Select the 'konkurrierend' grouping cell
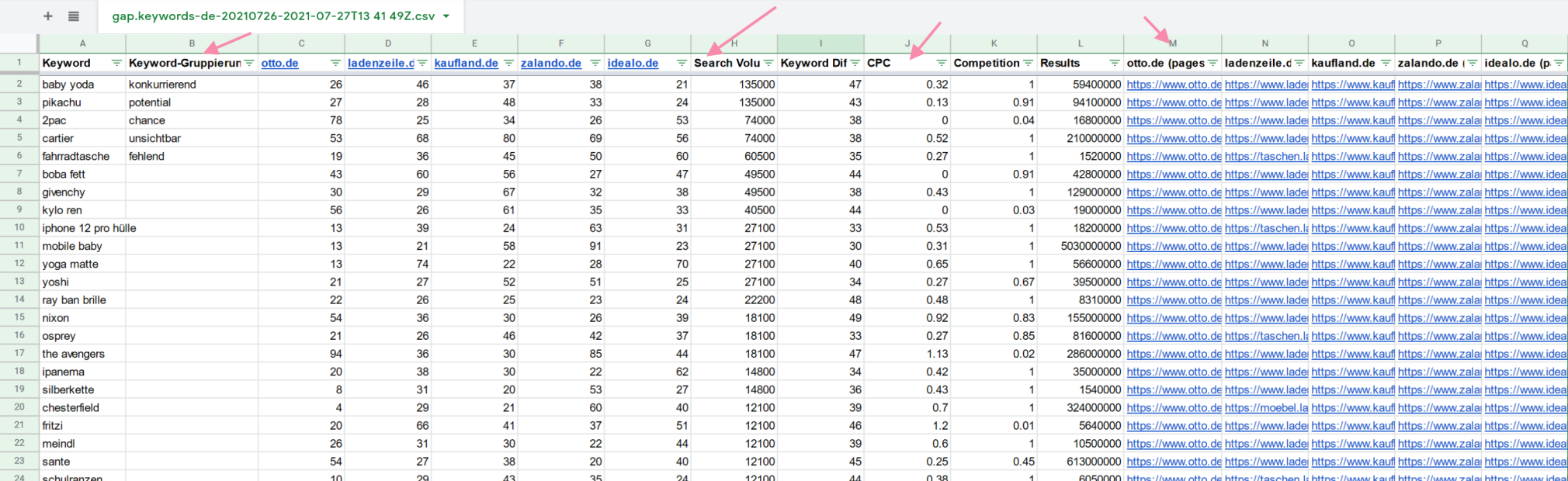The height and width of the screenshot is (481, 1568). click(192, 84)
